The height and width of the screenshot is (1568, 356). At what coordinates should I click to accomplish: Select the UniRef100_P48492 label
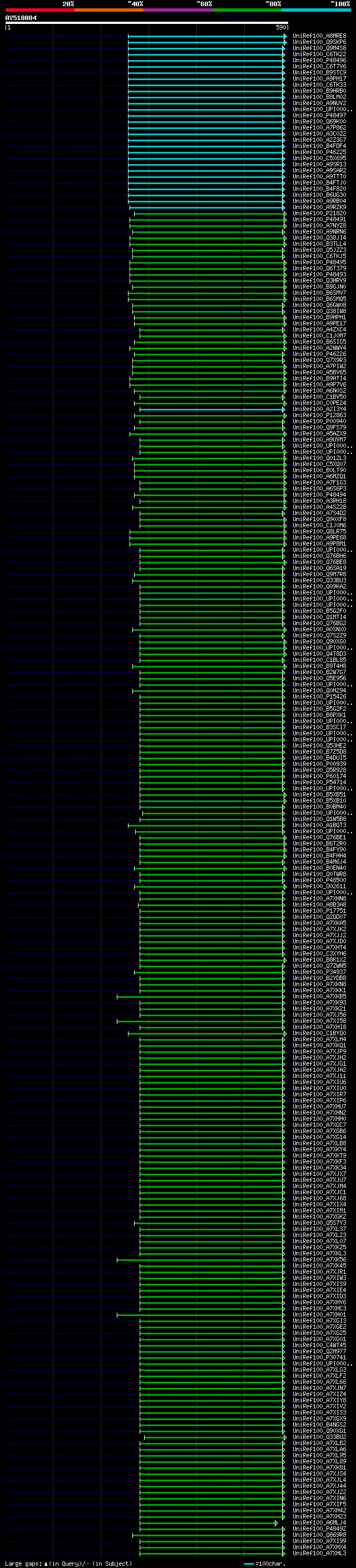pyautogui.click(x=319, y=1529)
